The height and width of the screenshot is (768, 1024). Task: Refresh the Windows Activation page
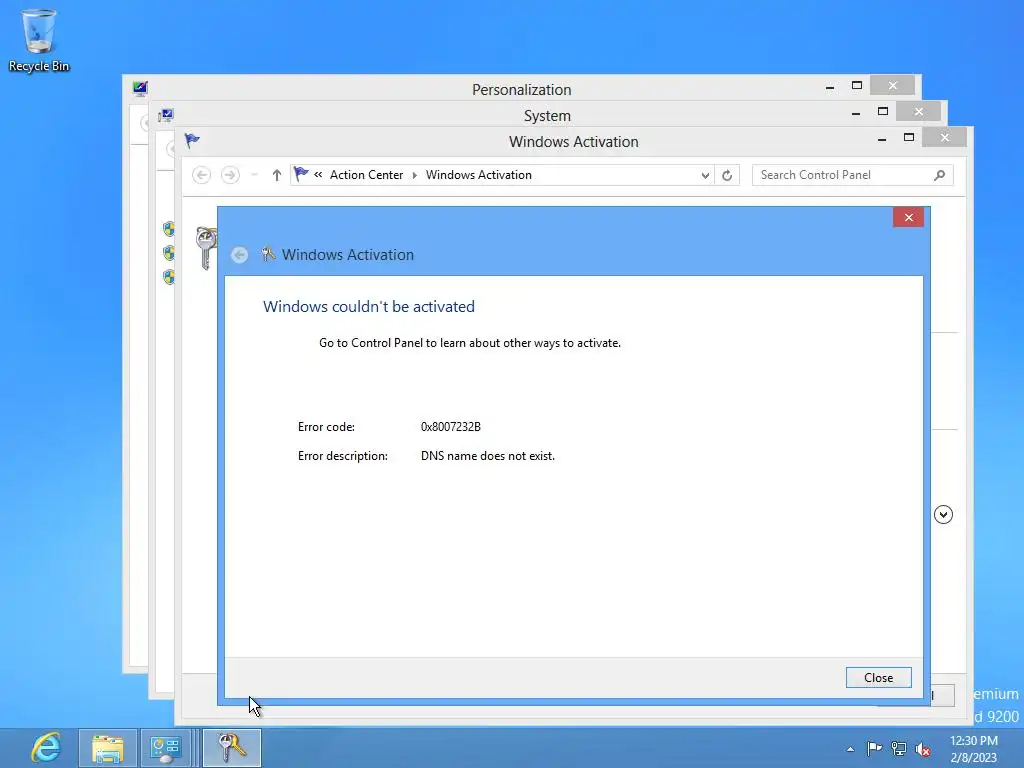pos(727,175)
